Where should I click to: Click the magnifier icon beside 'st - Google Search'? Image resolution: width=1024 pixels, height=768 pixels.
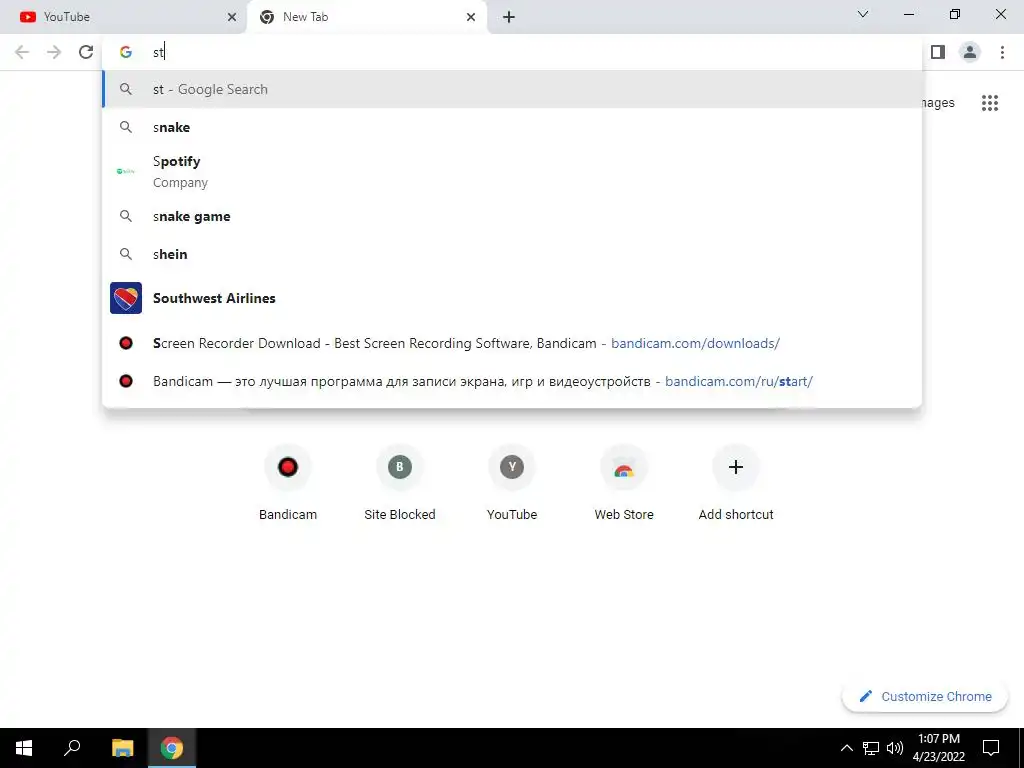(126, 89)
